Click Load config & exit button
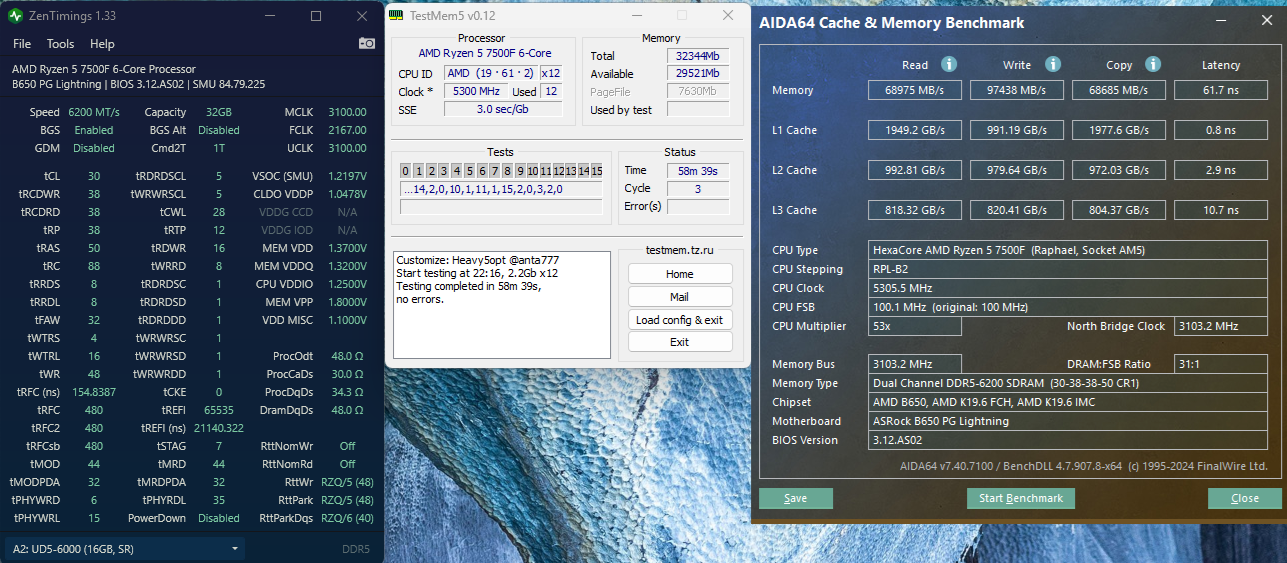1287x563 pixels. click(x=680, y=320)
